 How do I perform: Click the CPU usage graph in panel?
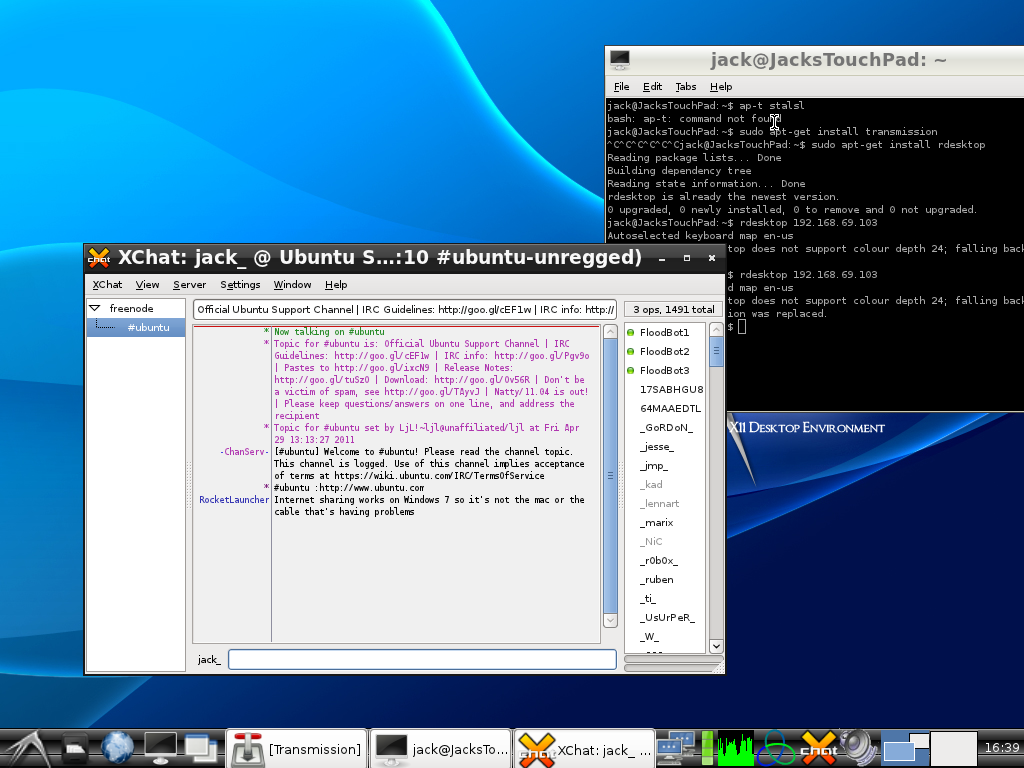click(735, 749)
